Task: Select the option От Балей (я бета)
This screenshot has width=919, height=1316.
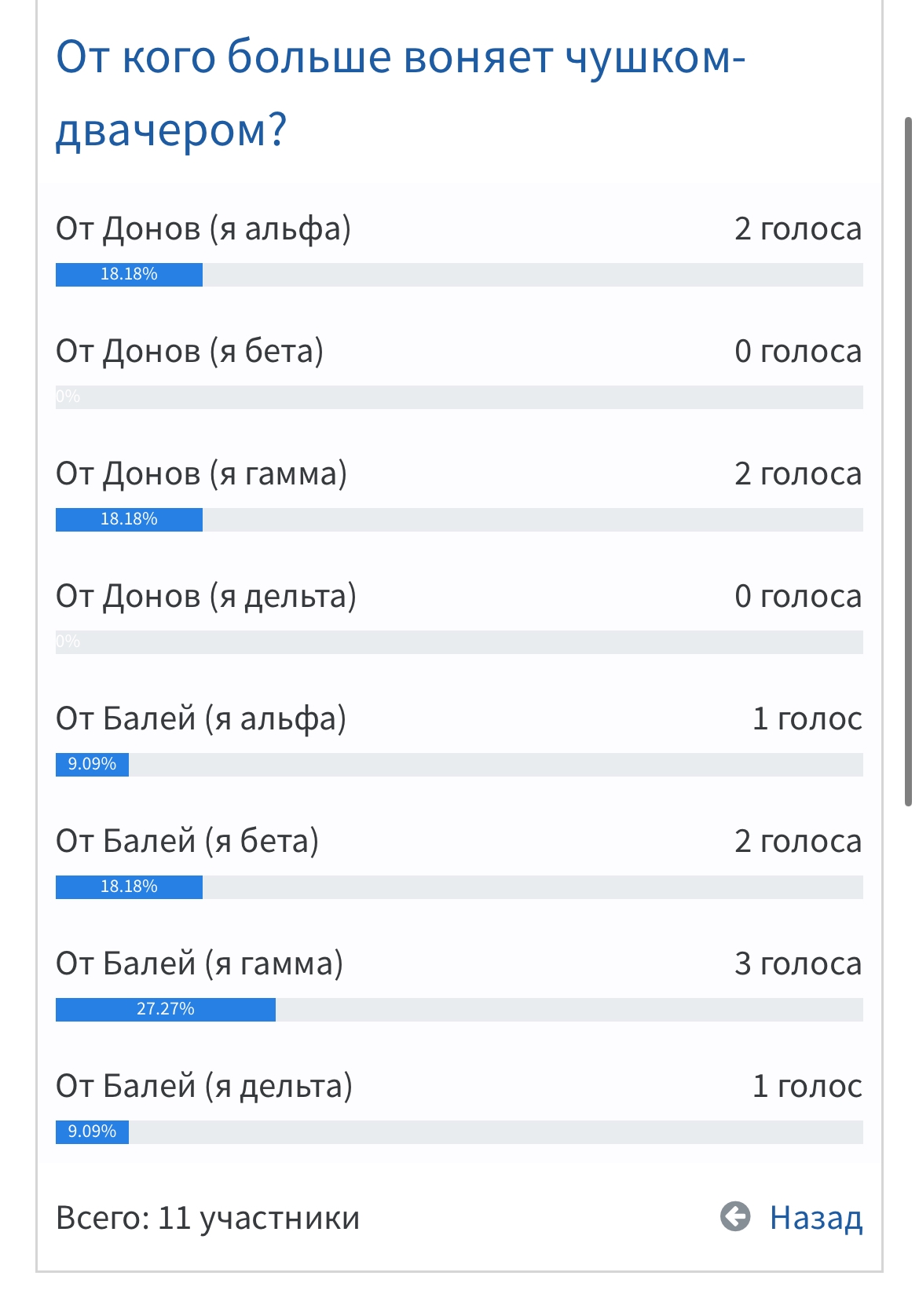Action: pyautogui.click(x=188, y=841)
